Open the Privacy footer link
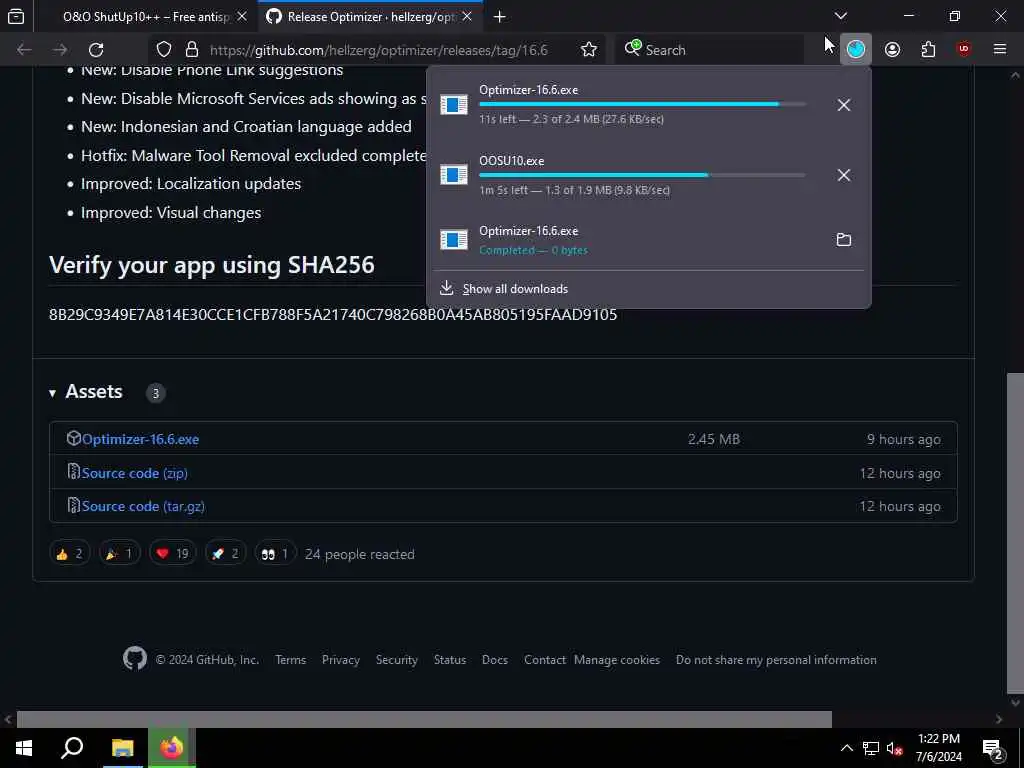Image resolution: width=1024 pixels, height=768 pixels. 340,660
